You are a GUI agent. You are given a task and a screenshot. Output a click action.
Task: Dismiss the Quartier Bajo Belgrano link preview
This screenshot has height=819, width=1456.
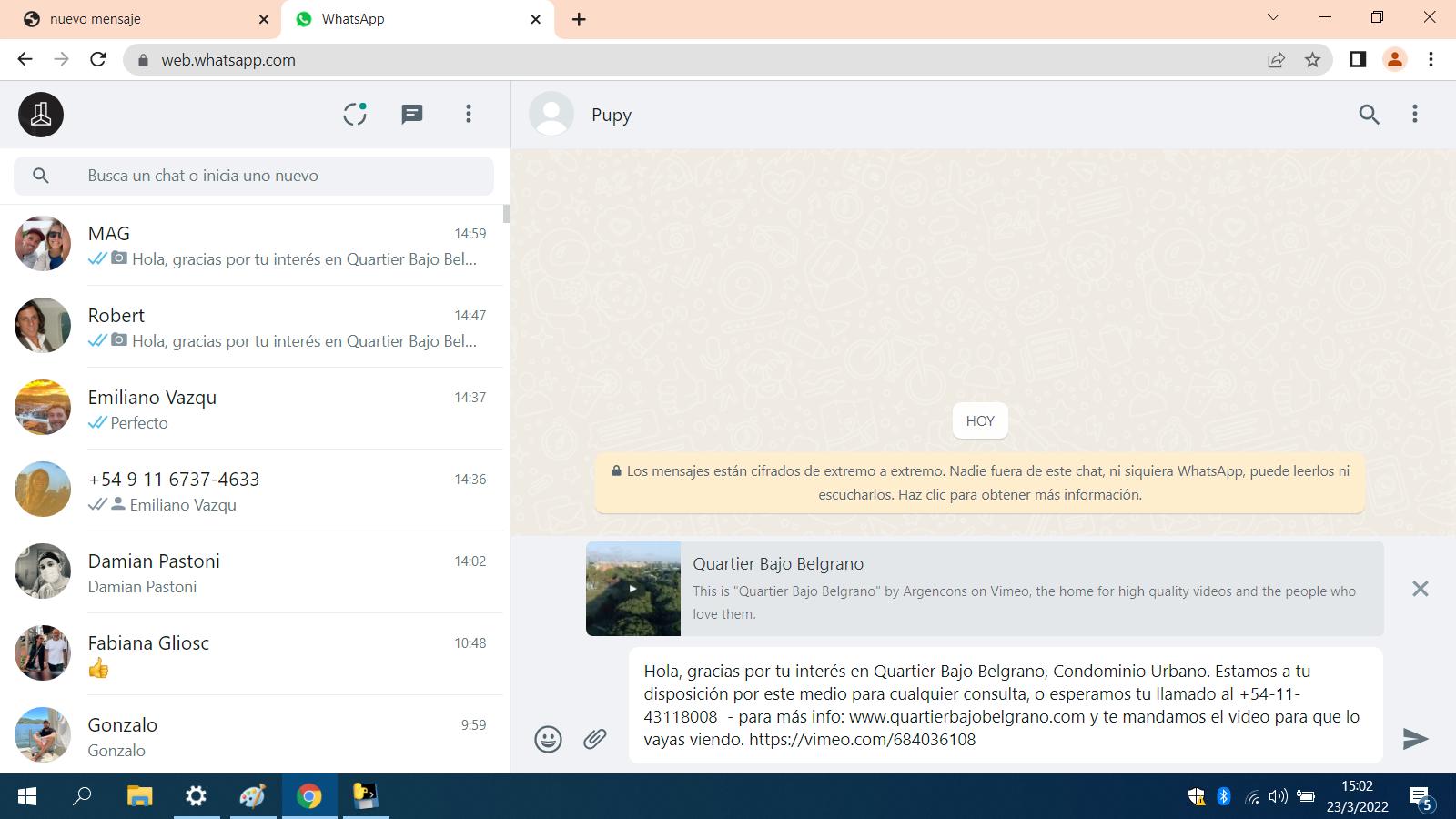click(x=1420, y=589)
